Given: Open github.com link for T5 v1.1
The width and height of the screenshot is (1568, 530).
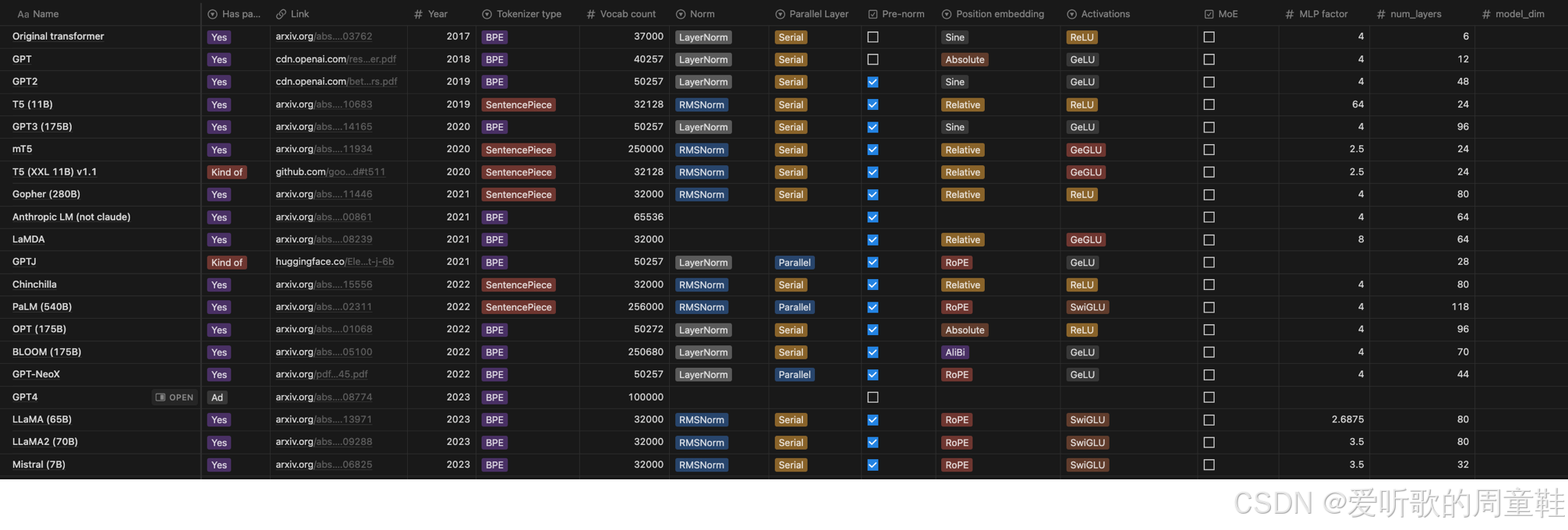Looking at the screenshot, I should tap(330, 172).
